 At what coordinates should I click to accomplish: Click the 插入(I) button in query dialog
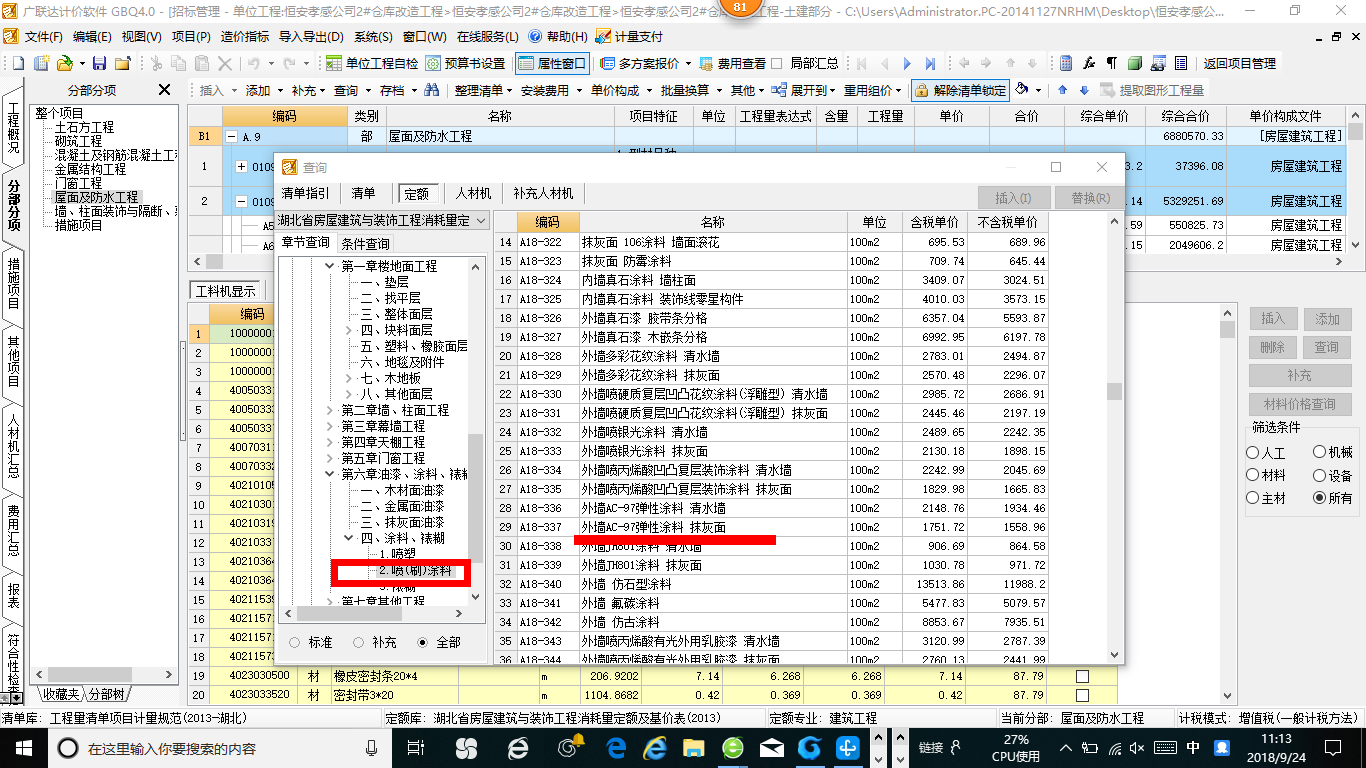[x=1014, y=198]
